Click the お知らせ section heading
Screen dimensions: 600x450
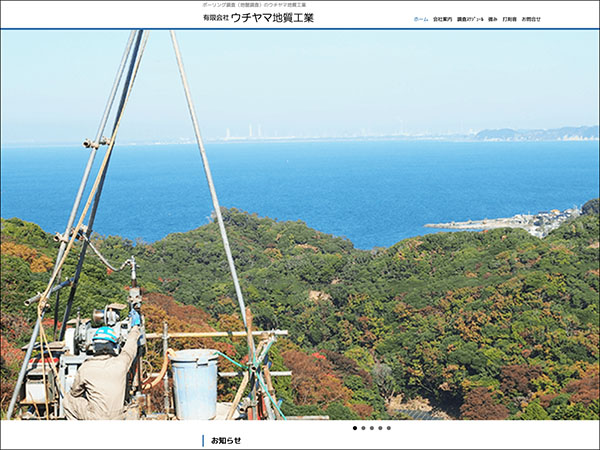tap(226, 440)
